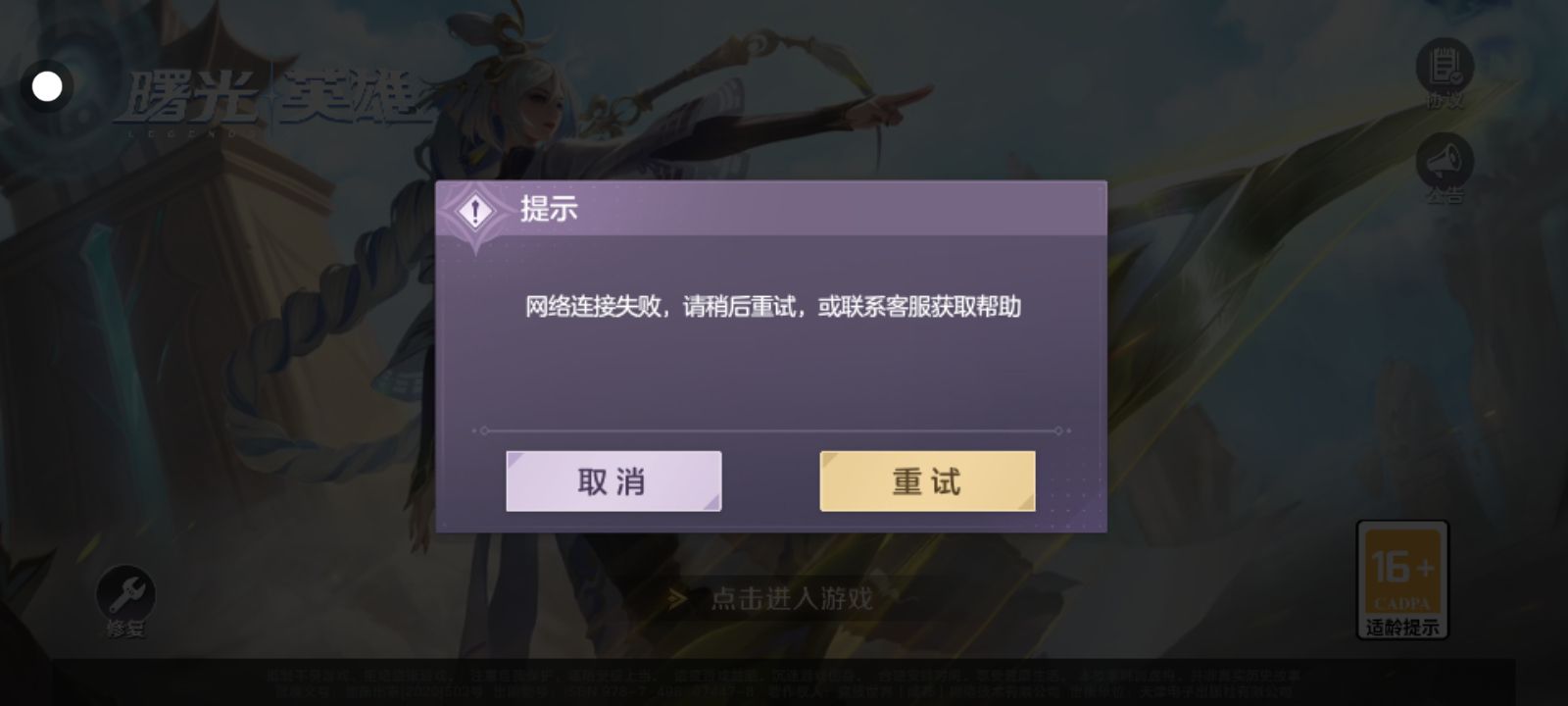Click the horizontal divider line inside the dialog
Screen dimensions: 1568x706
[x=771, y=430]
